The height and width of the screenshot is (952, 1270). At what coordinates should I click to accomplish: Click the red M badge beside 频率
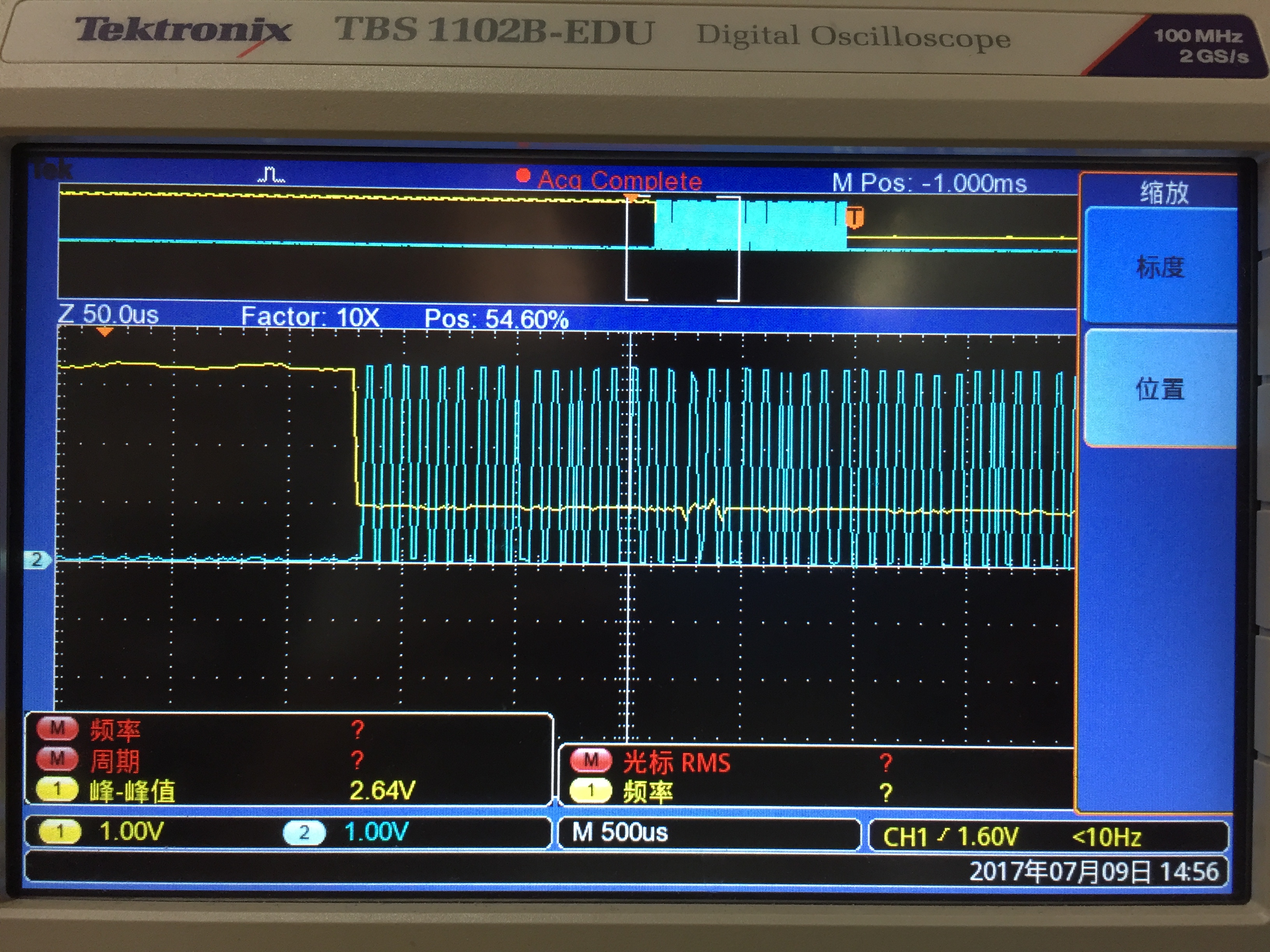(57, 729)
